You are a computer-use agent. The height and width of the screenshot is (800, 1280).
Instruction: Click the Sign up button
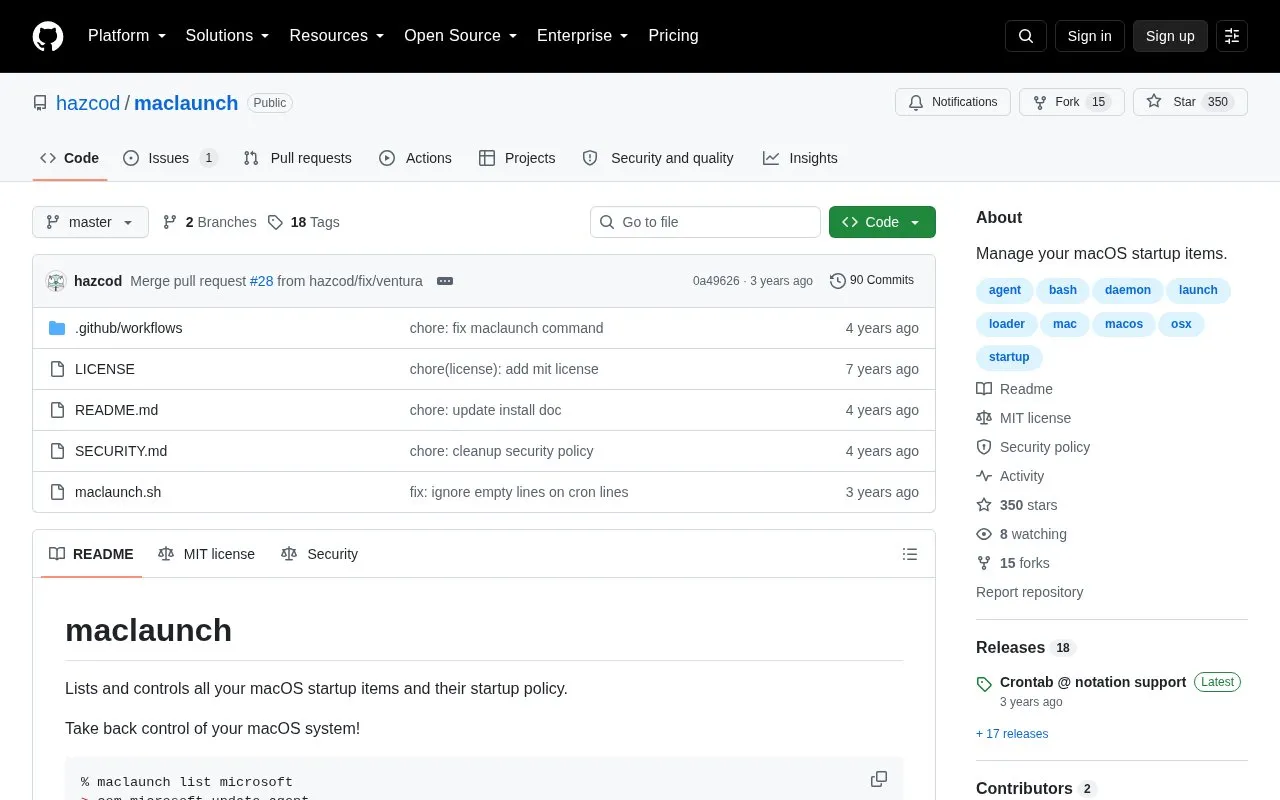1170,36
